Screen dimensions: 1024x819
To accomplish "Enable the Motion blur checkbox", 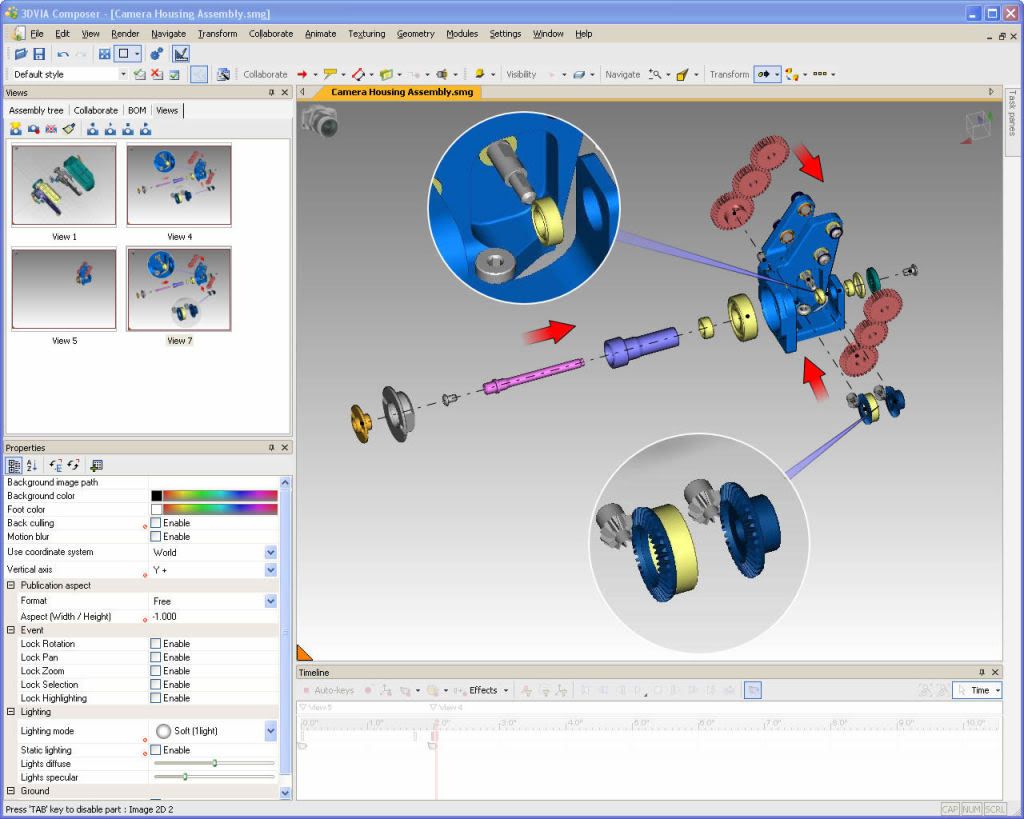I will 156,537.
